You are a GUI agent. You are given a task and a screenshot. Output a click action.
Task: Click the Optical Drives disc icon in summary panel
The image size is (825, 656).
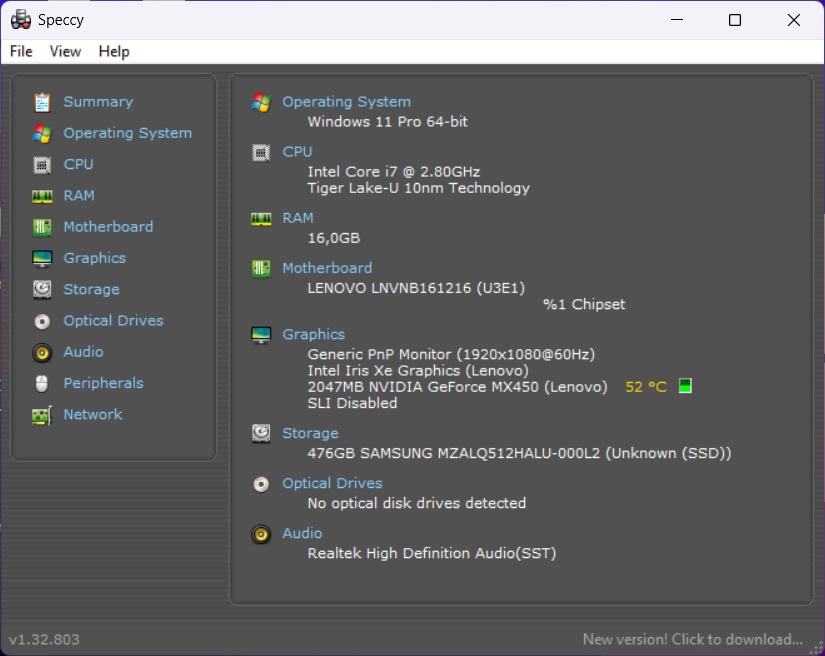[x=261, y=484]
